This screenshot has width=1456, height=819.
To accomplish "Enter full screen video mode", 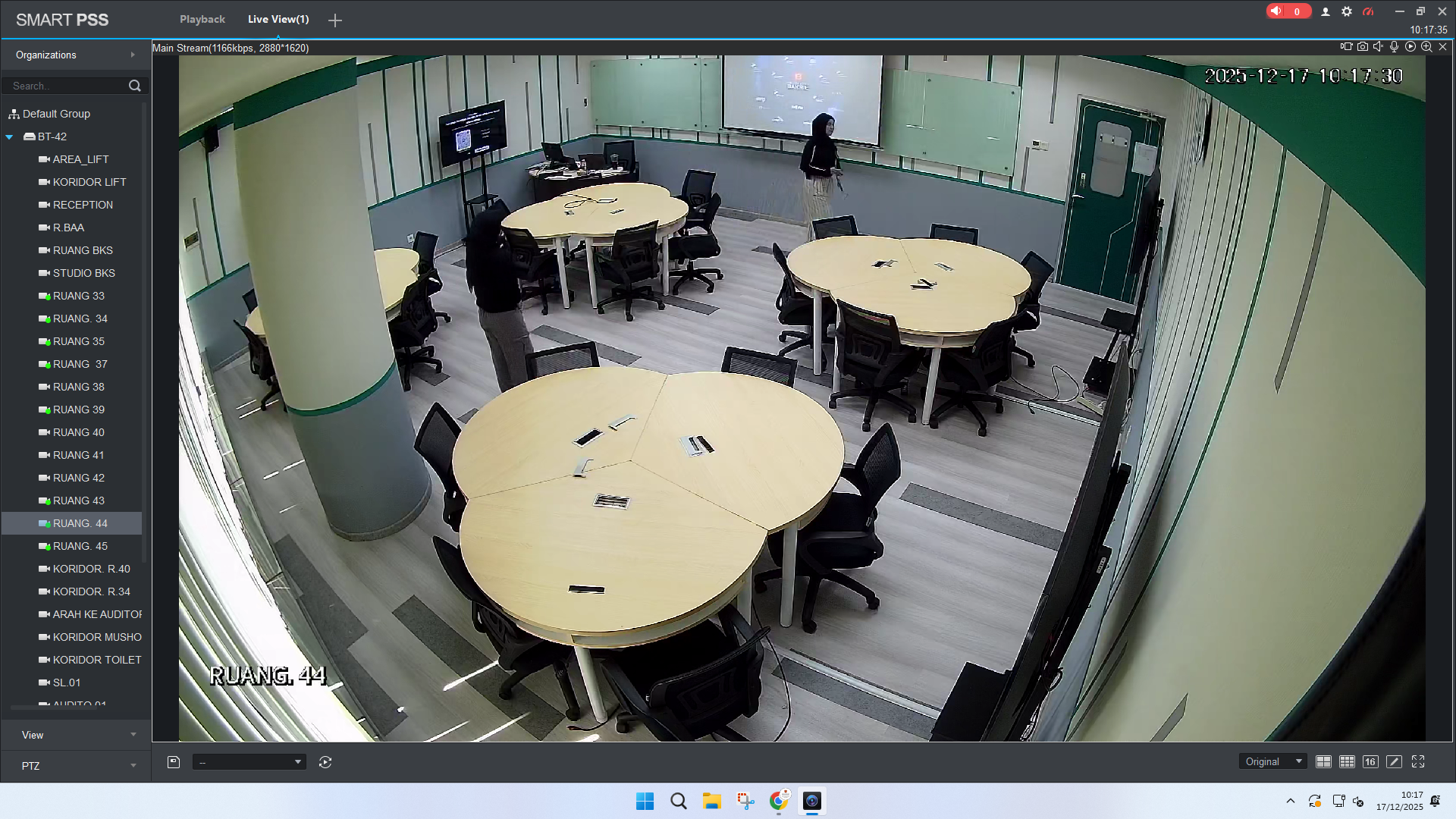I will [1418, 761].
